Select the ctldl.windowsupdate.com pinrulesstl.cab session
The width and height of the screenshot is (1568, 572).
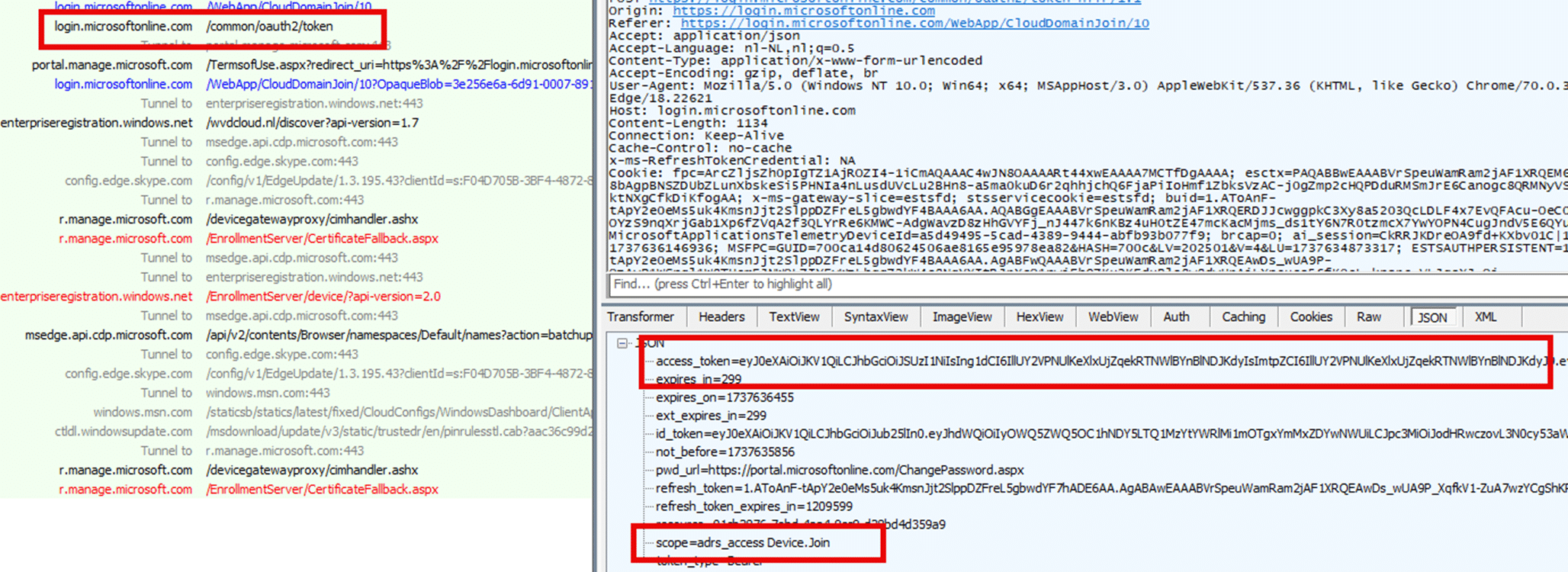click(x=296, y=431)
